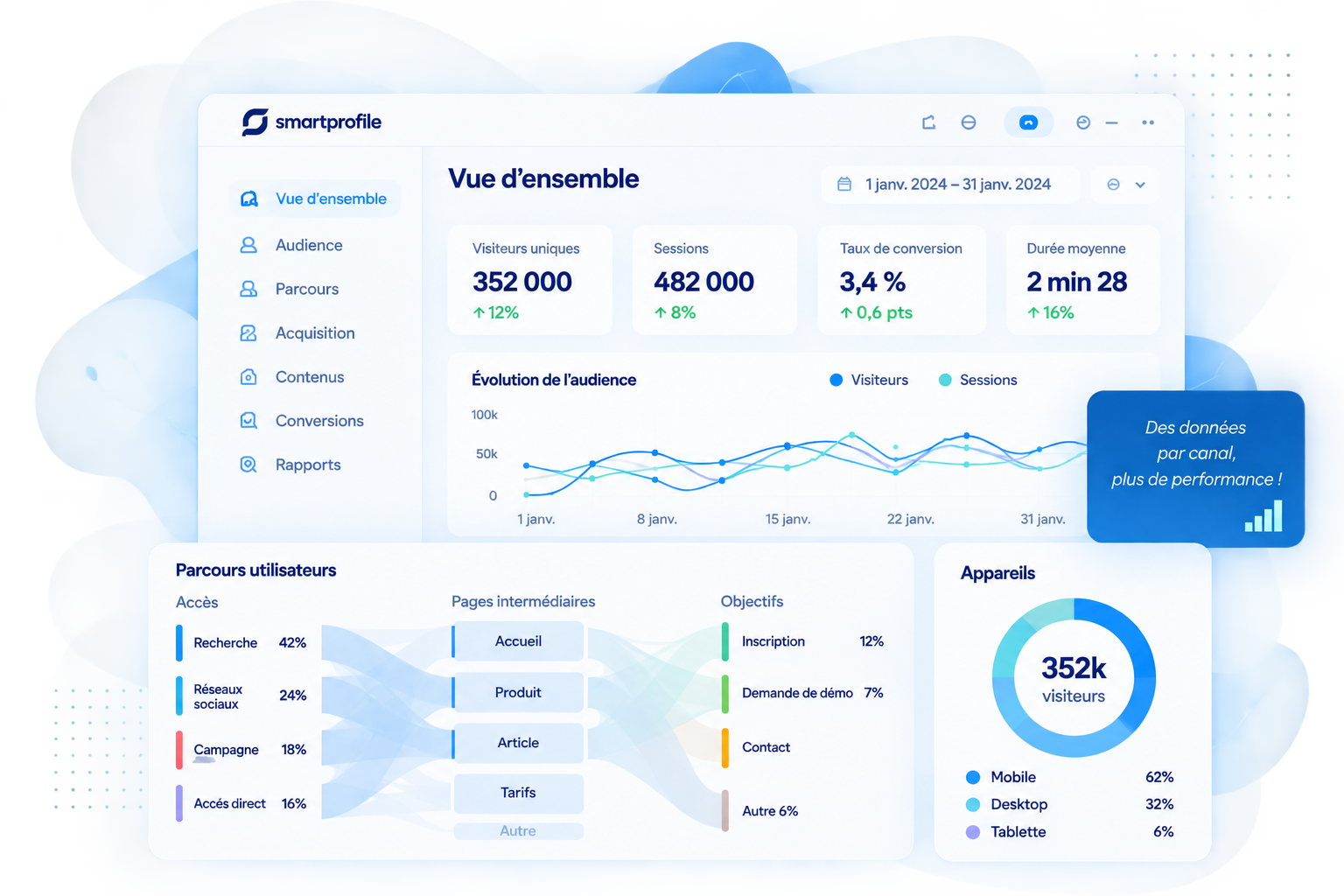This screenshot has height=896, width=1344.
Task: Click the Produit page node
Action: [518, 692]
